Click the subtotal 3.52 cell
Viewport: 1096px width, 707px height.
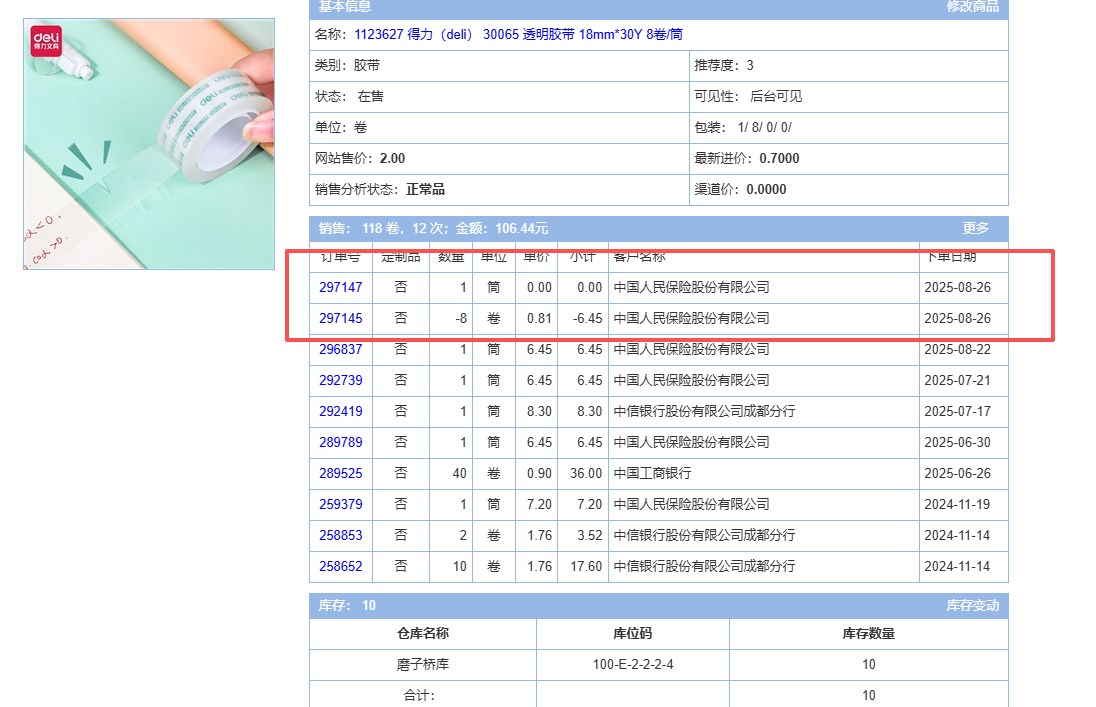[x=583, y=535]
